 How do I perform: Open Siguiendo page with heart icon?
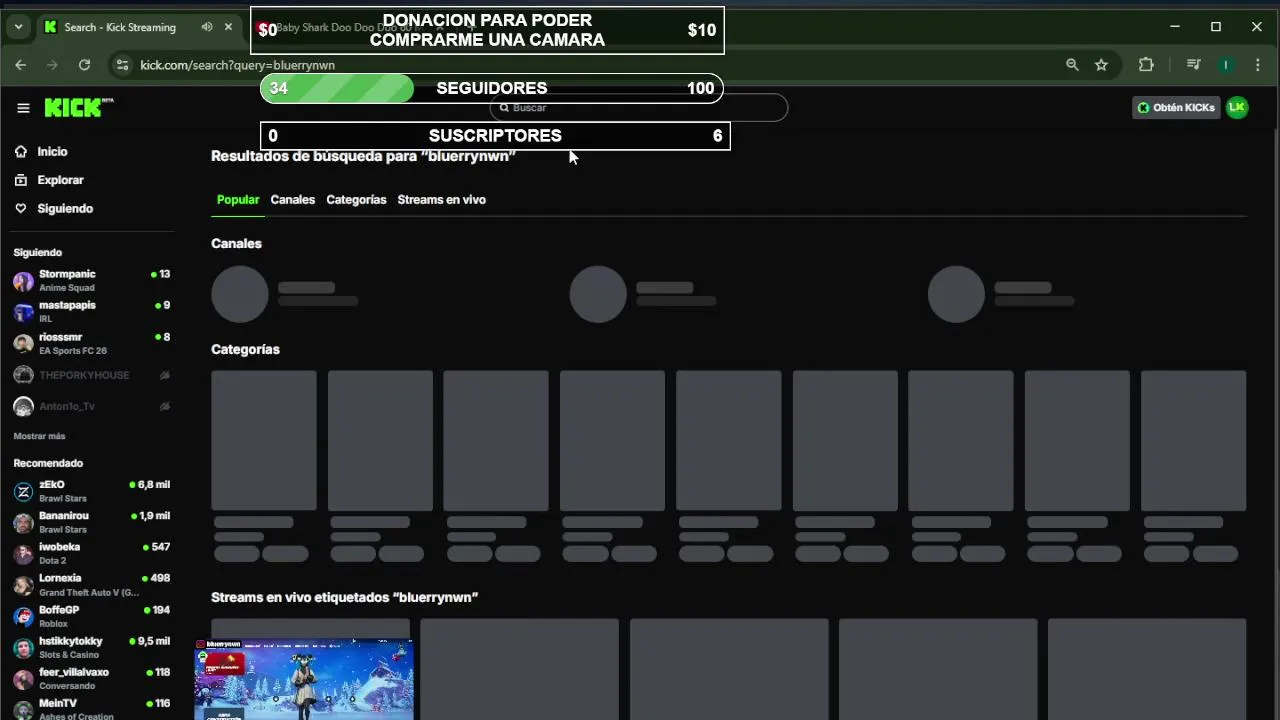65,209
